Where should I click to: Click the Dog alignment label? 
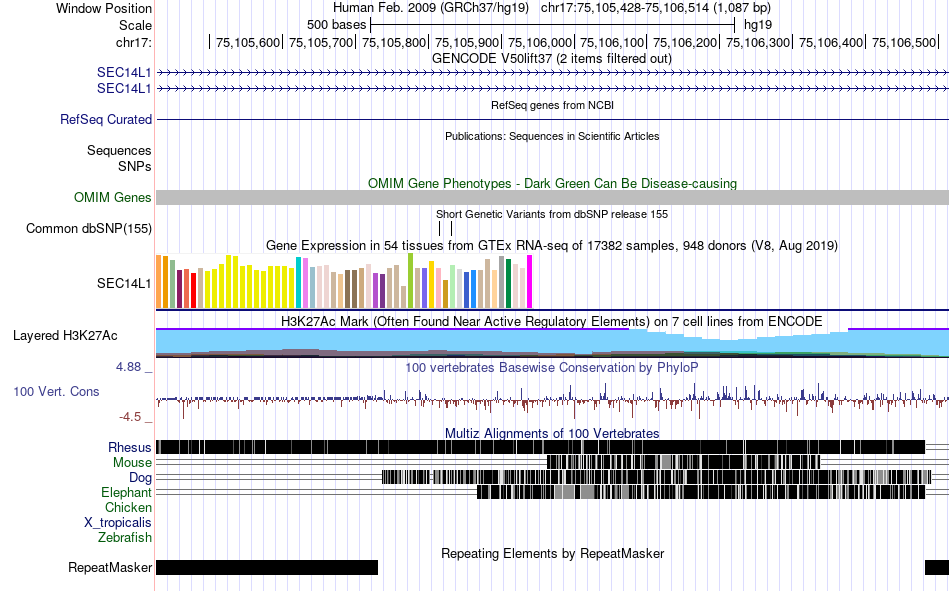140,478
